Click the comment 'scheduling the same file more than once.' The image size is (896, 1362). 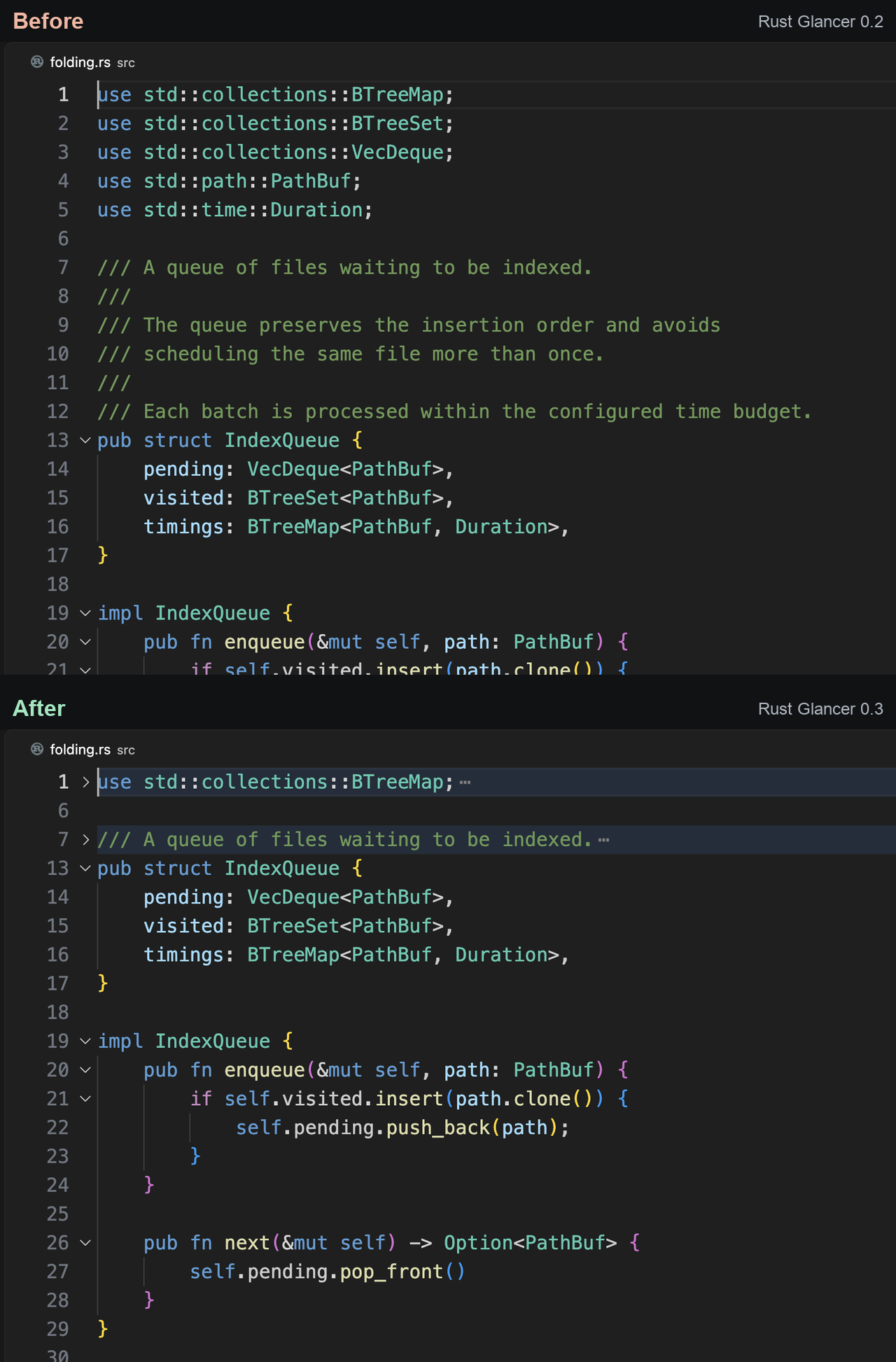(374, 354)
